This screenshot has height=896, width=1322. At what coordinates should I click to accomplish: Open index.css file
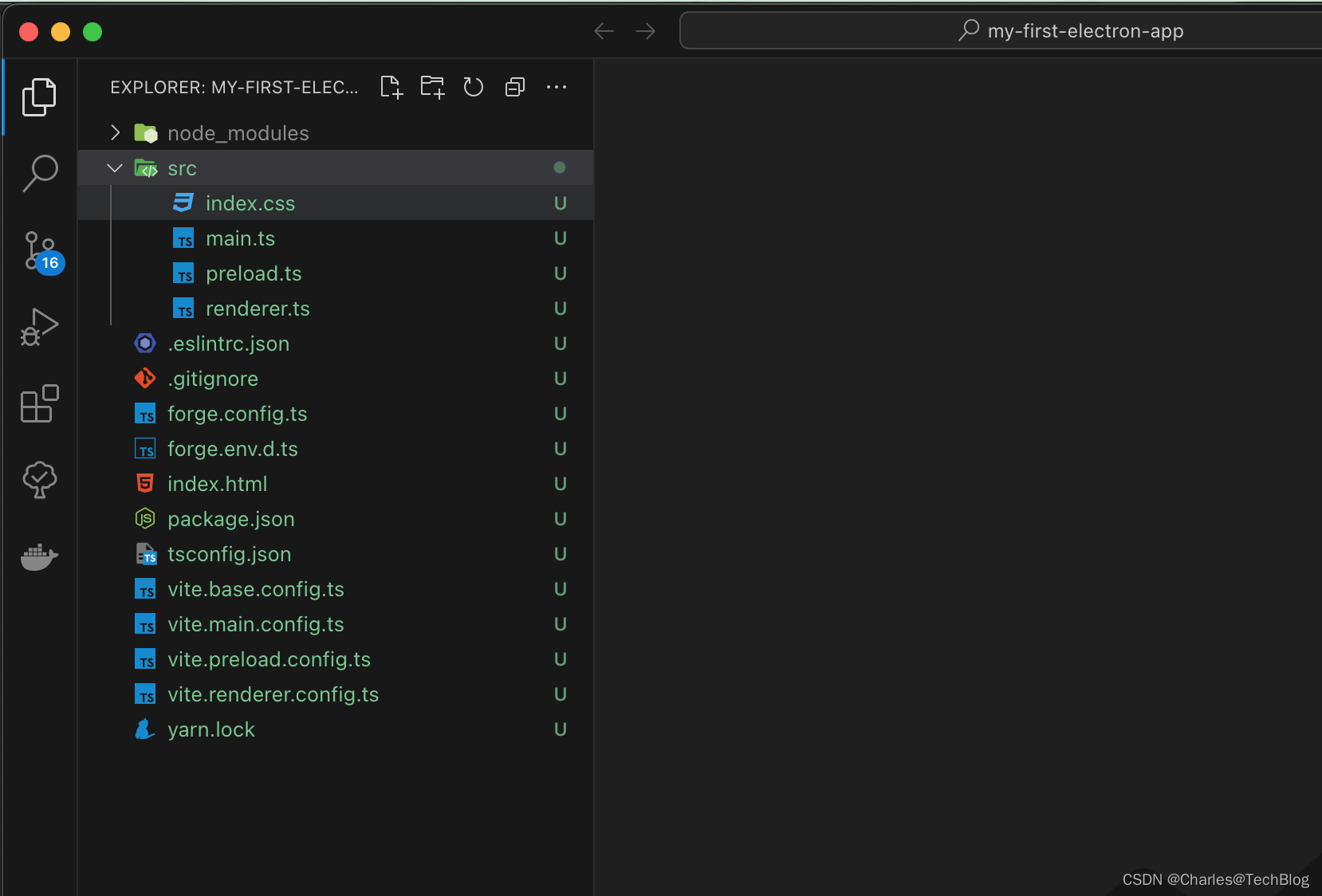pyautogui.click(x=336, y=203)
